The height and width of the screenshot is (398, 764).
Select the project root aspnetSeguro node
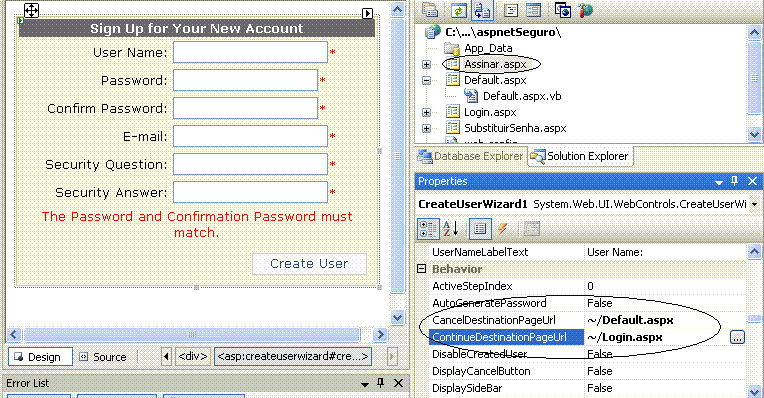503,32
